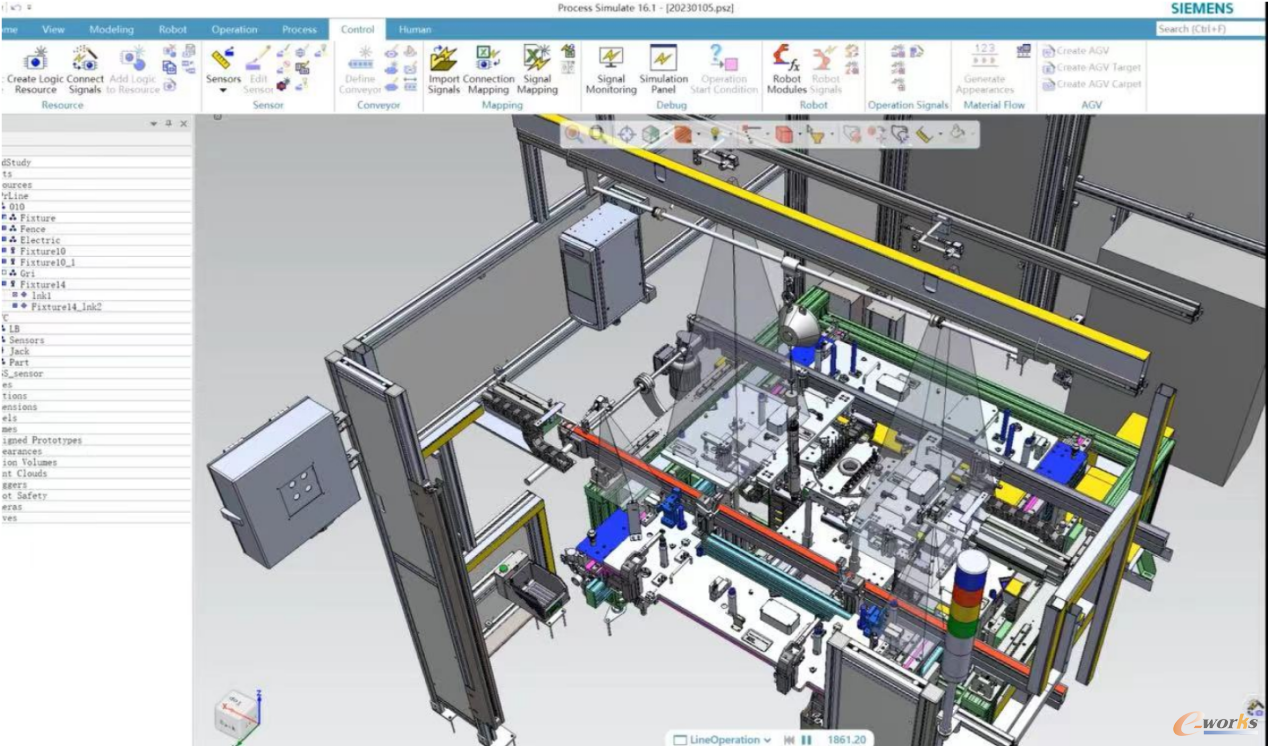The image size is (1268, 746).
Task: Select the Sensors node in the tree
Action: [x=27, y=340]
